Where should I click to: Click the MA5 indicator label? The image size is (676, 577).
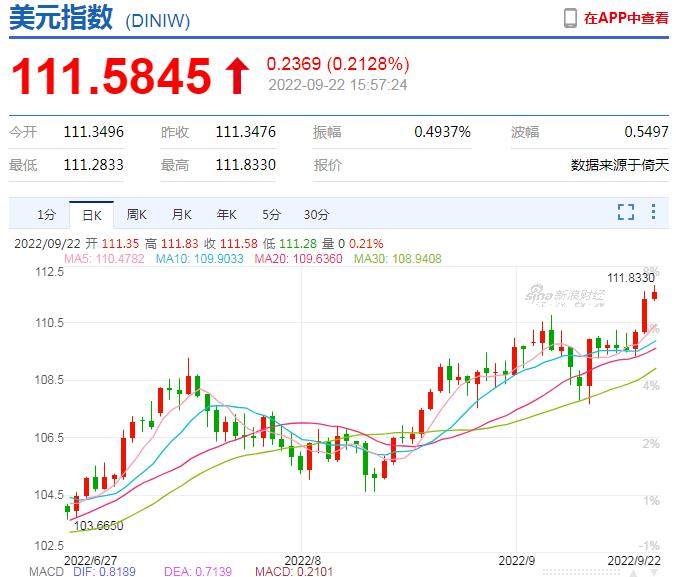click(104, 258)
